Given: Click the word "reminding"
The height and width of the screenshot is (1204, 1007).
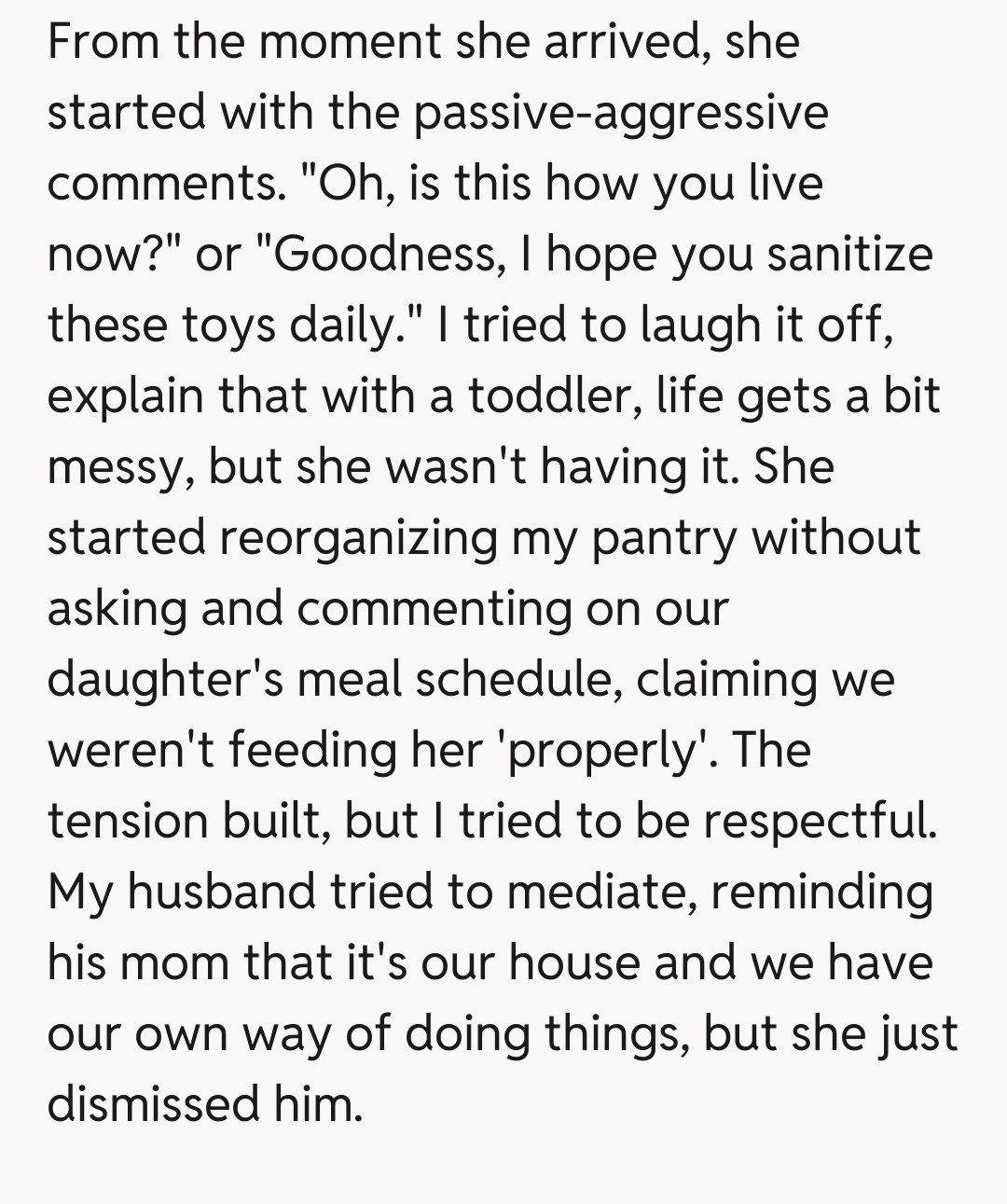Looking at the screenshot, I should point(821,893).
